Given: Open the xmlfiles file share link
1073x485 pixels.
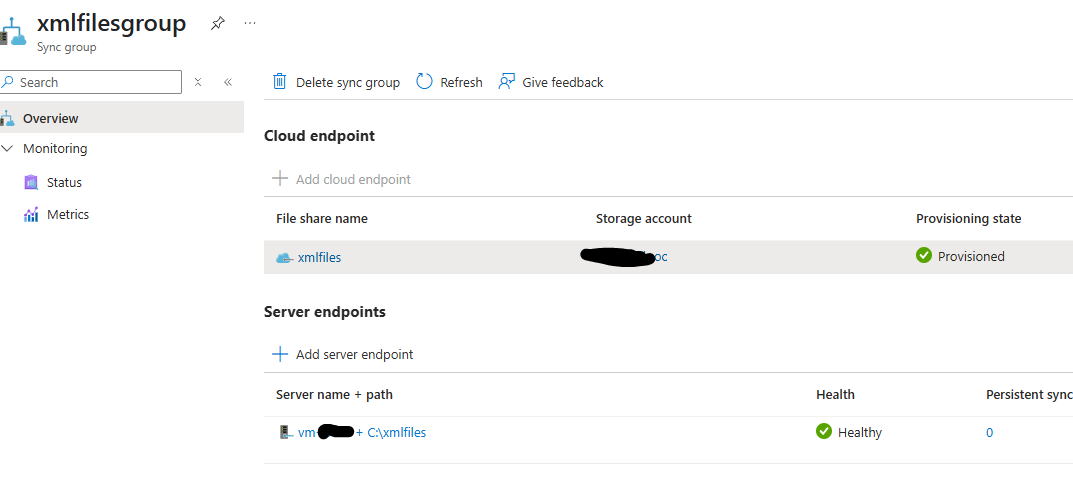Looking at the screenshot, I should pos(319,257).
